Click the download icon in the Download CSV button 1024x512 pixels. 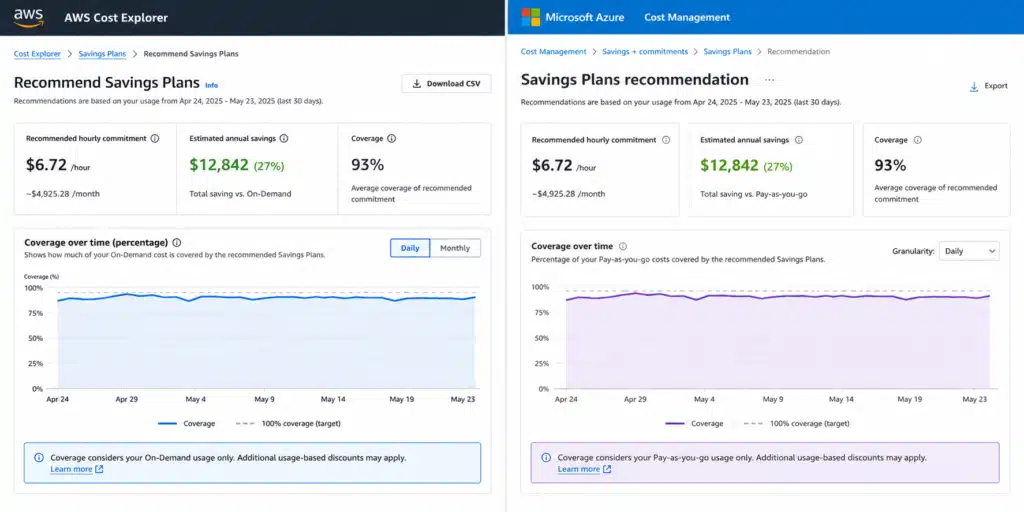(x=417, y=84)
